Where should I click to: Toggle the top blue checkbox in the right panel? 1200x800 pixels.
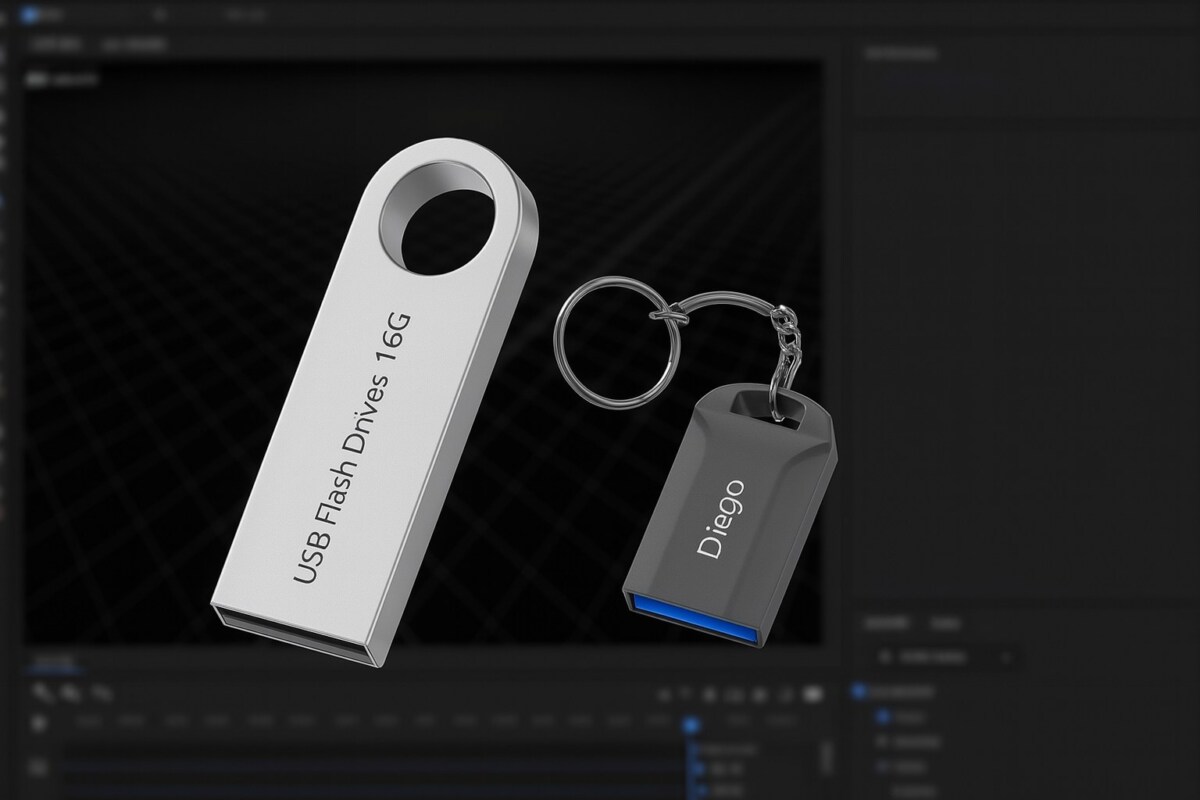click(858, 691)
